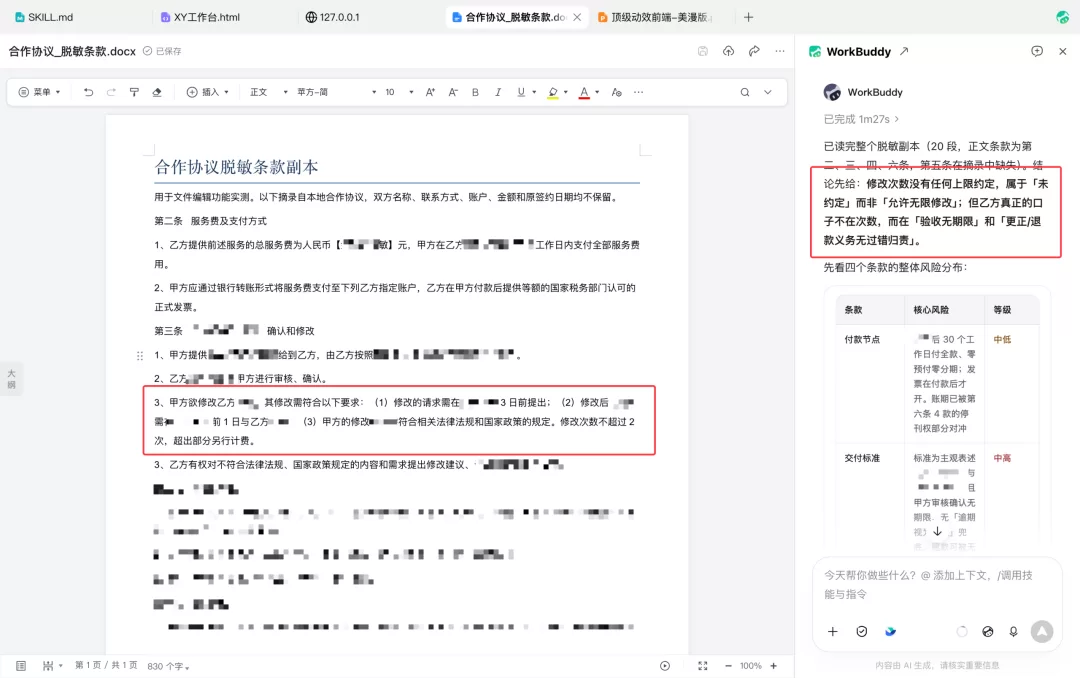Click the WorkBuddy chat input field
This screenshot has height=678, width=1080.
click(937, 584)
